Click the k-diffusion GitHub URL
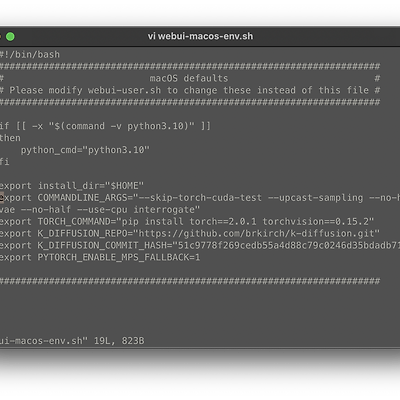The image size is (400, 400). tap(256, 233)
